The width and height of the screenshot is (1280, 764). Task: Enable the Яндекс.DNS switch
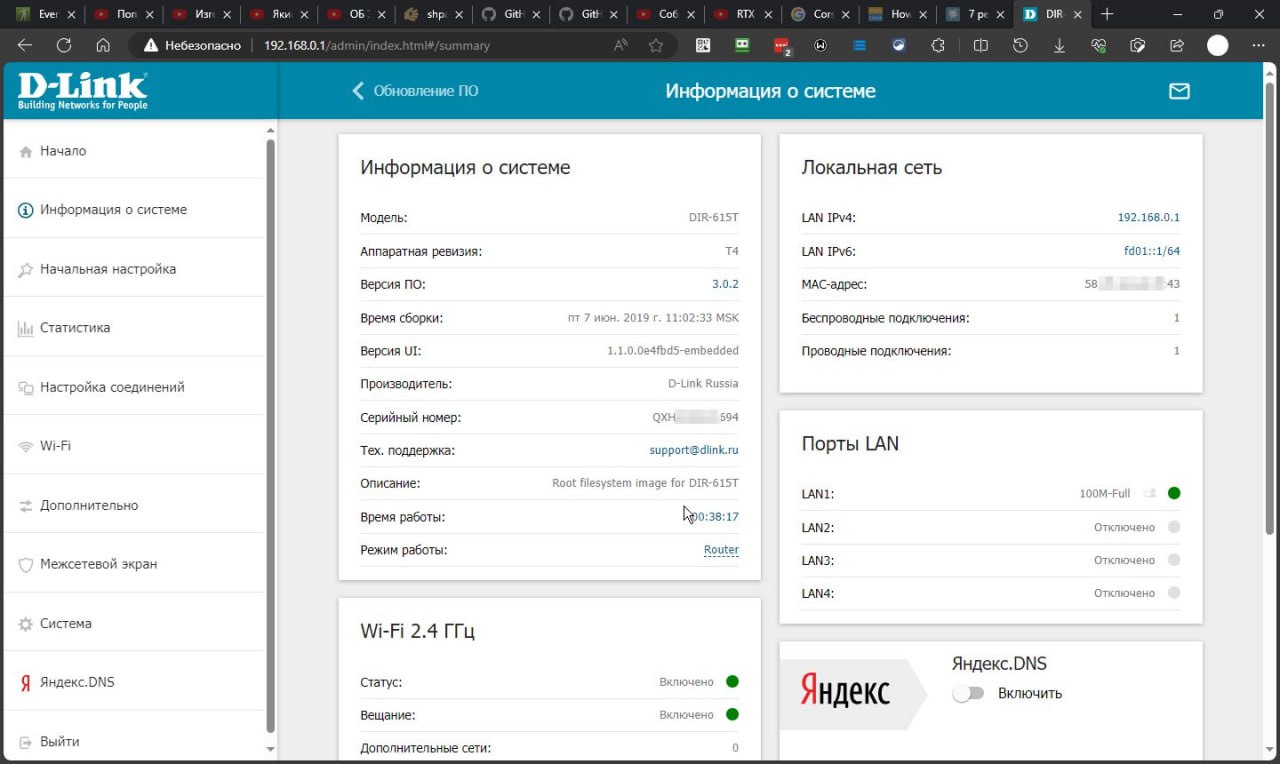coord(968,693)
